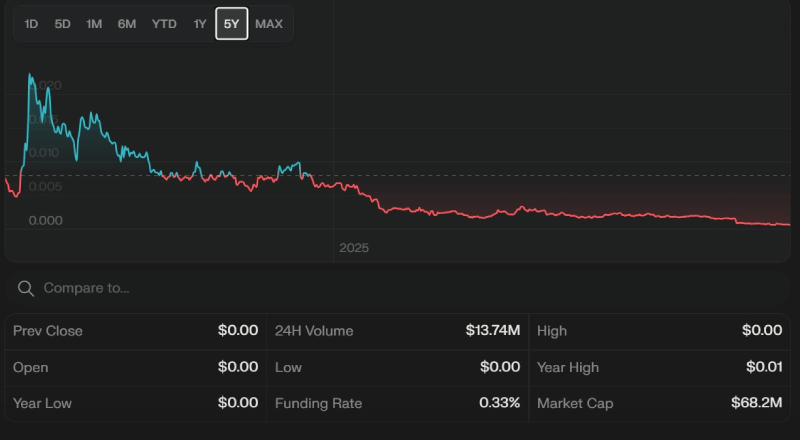Select the active 5Y range
This screenshot has height=440, width=800.
click(232, 24)
